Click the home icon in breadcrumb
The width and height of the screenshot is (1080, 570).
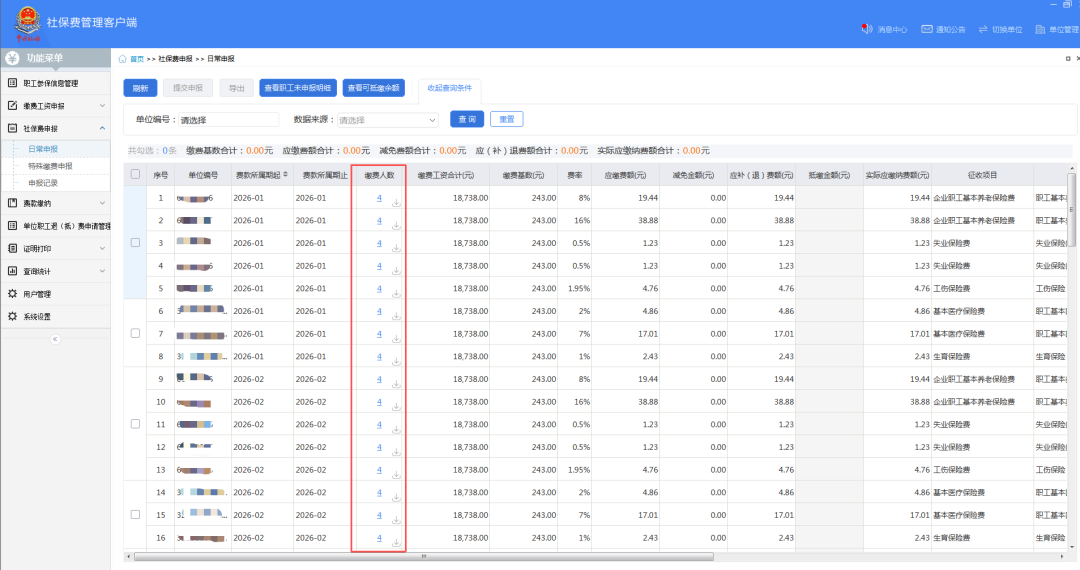pos(123,59)
